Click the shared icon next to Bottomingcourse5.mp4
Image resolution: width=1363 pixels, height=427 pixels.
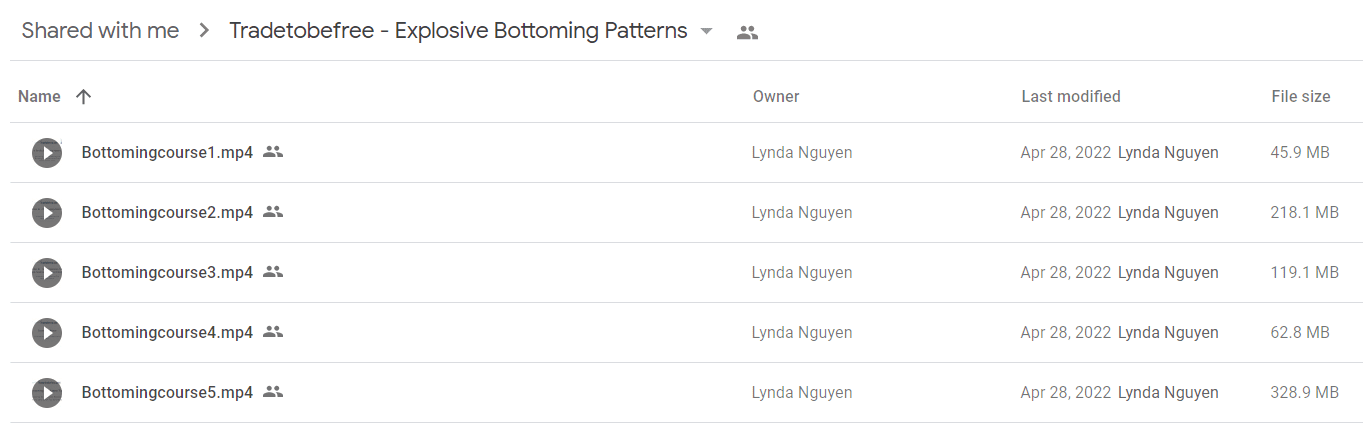tap(273, 392)
